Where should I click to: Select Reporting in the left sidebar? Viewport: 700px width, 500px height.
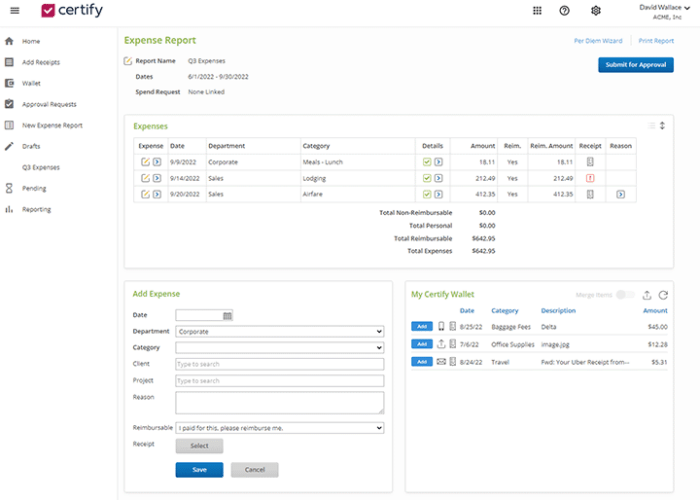click(37, 209)
